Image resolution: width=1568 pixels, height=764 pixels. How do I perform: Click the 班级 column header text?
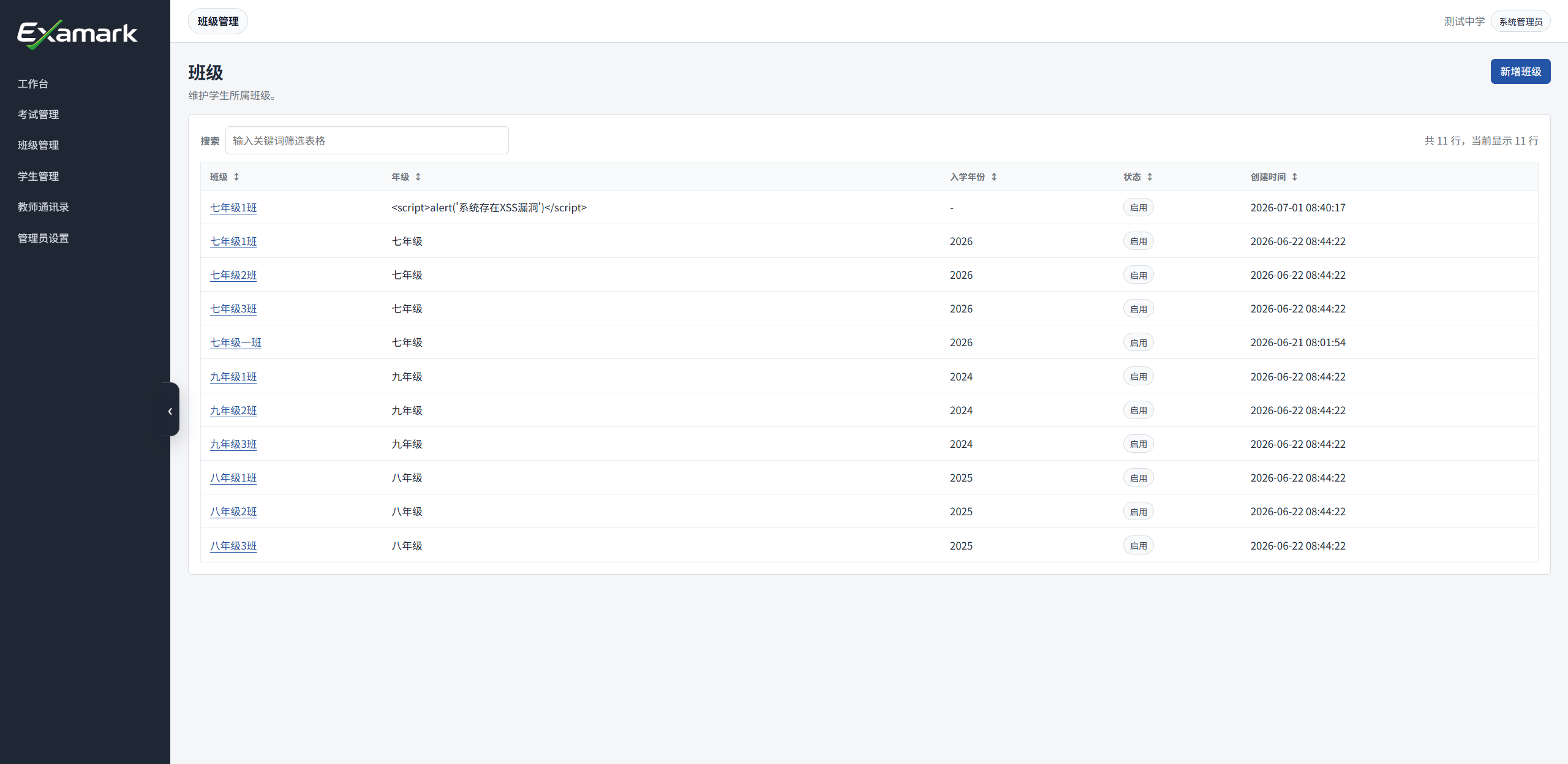pyautogui.click(x=219, y=177)
